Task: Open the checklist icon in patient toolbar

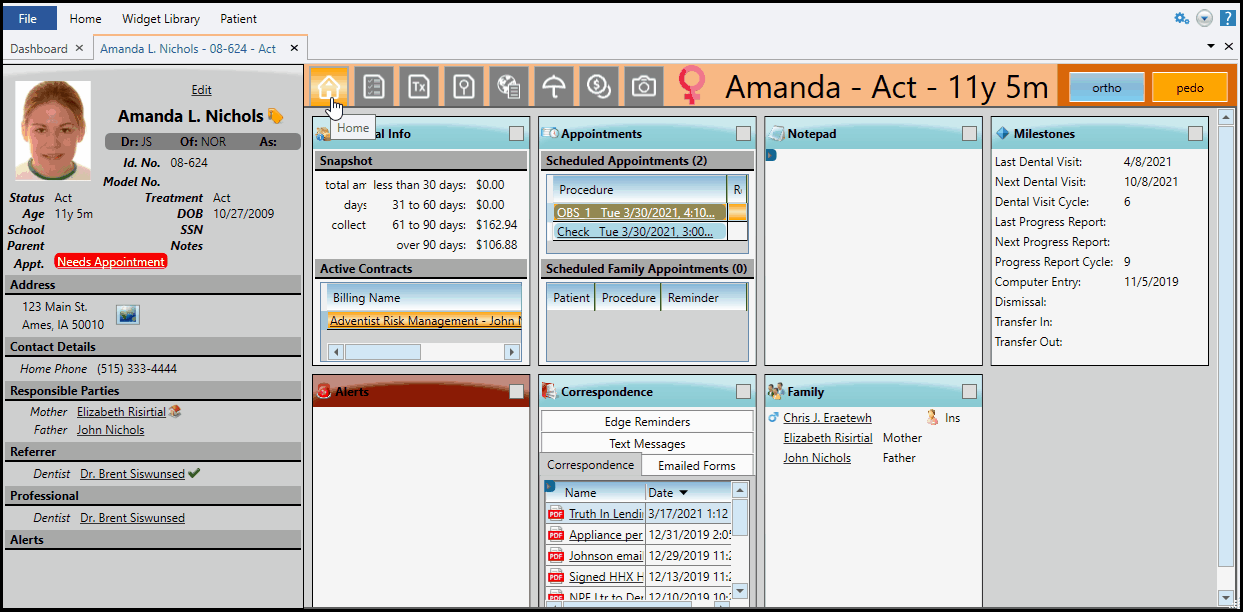Action: click(x=374, y=87)
